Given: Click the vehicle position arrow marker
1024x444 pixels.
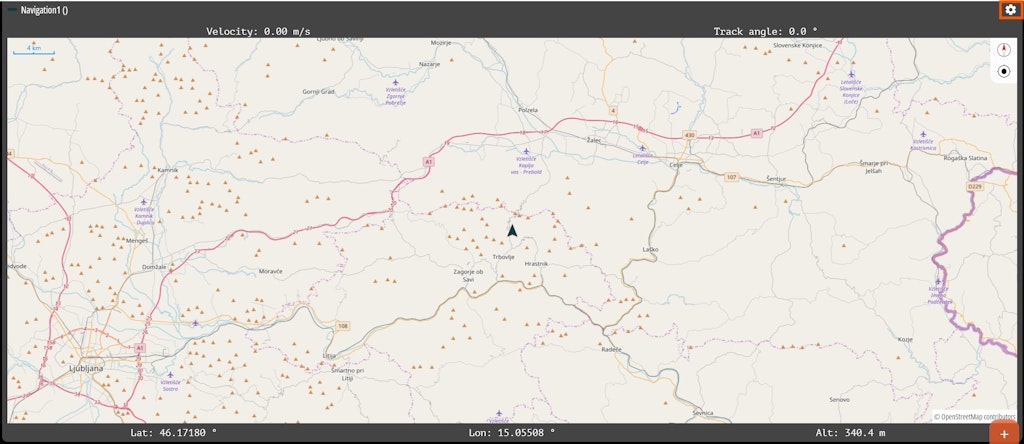Looking at the screenshot, I should click(x=512, y=230).
